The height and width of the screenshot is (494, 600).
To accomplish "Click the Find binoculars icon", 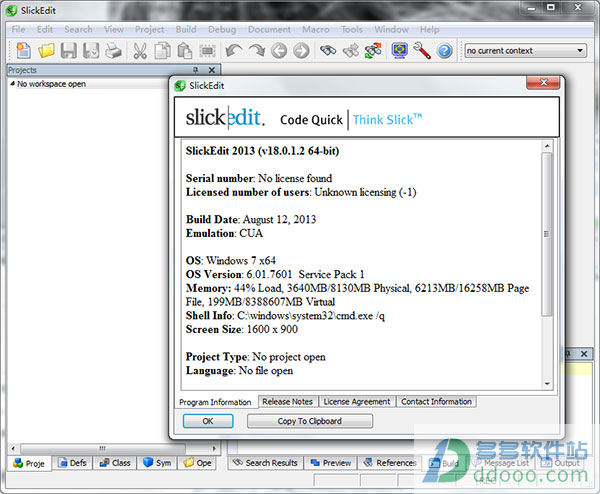I will coord(328,51).
